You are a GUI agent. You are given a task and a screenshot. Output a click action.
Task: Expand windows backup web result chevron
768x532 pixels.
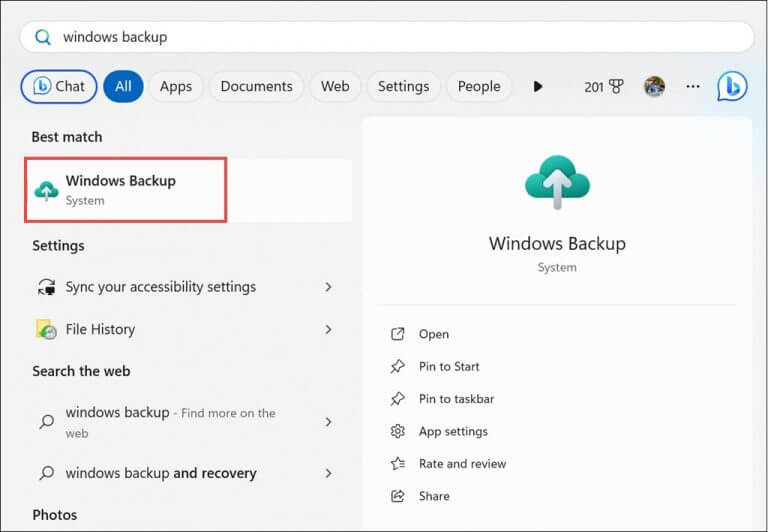(329, 422)
